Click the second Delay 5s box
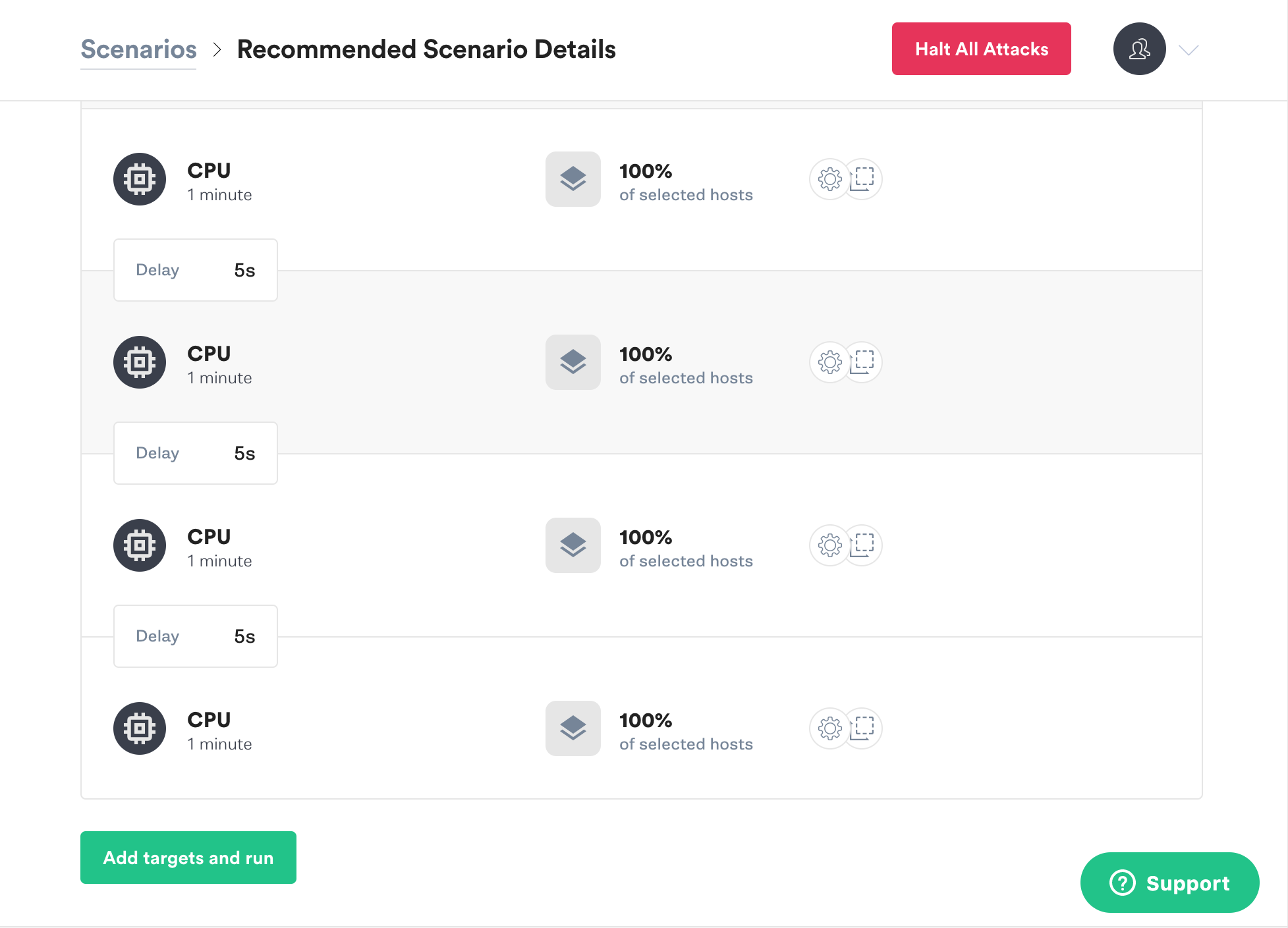 196,453
